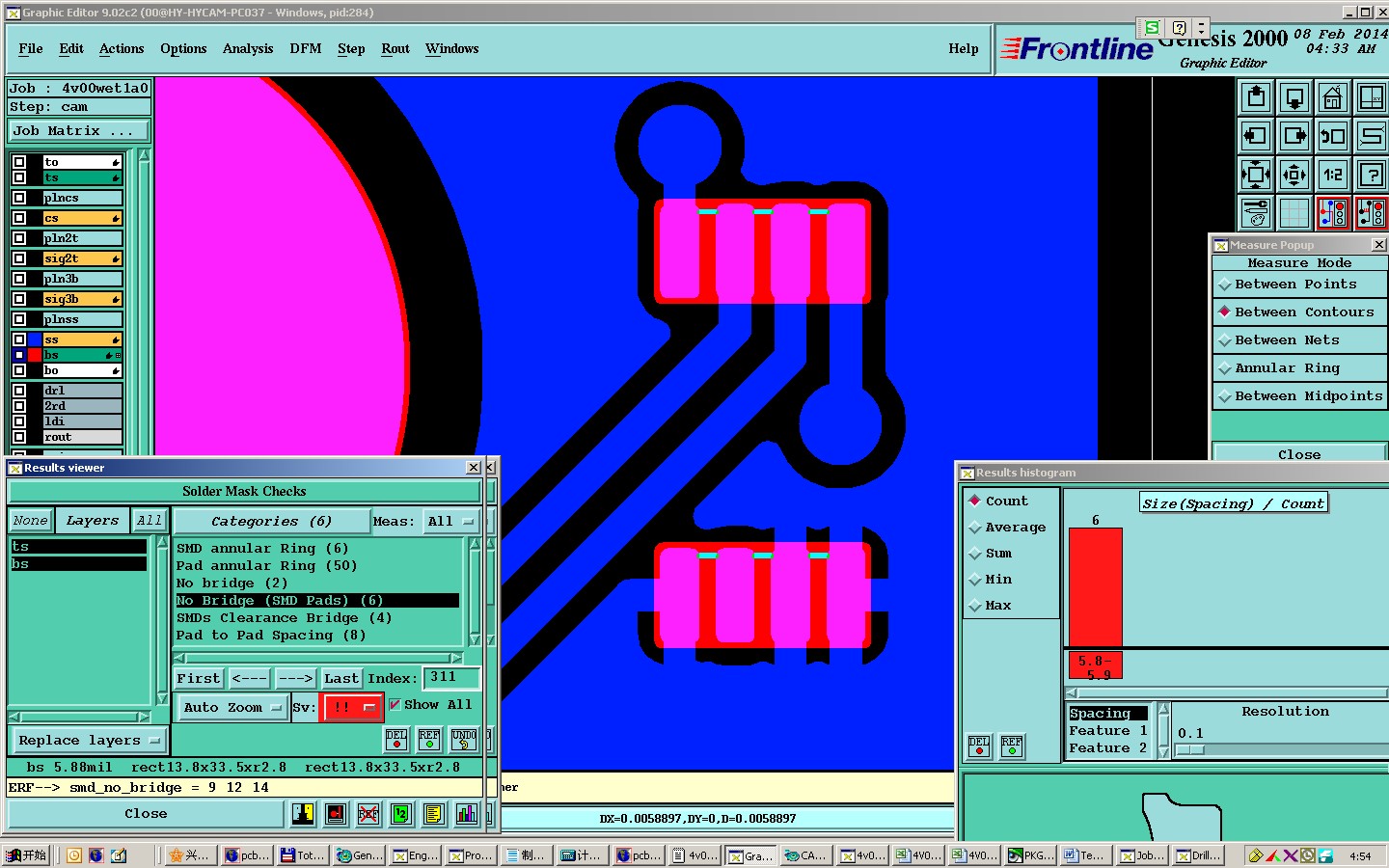Go to next result arrow button
The width and height of the screenshot is (1389, 868).
[x=296, y=679]
